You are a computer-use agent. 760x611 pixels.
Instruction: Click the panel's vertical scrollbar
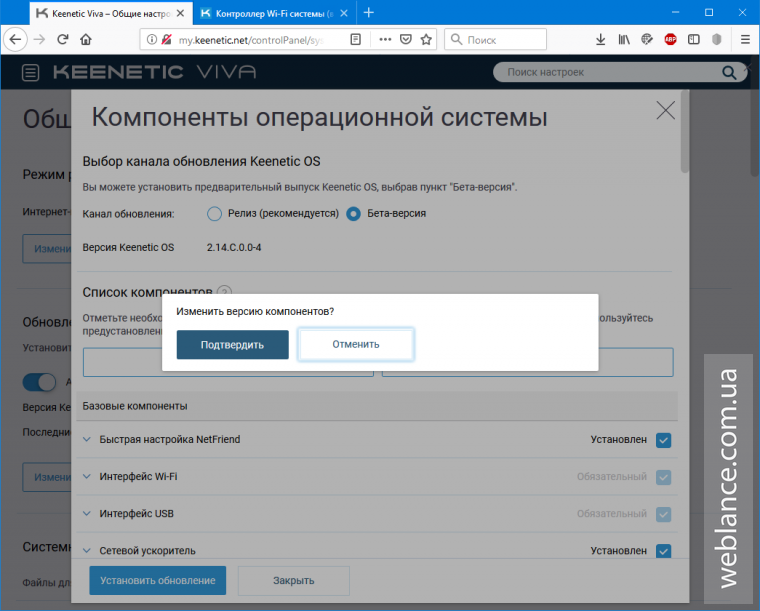click(684, 131)
